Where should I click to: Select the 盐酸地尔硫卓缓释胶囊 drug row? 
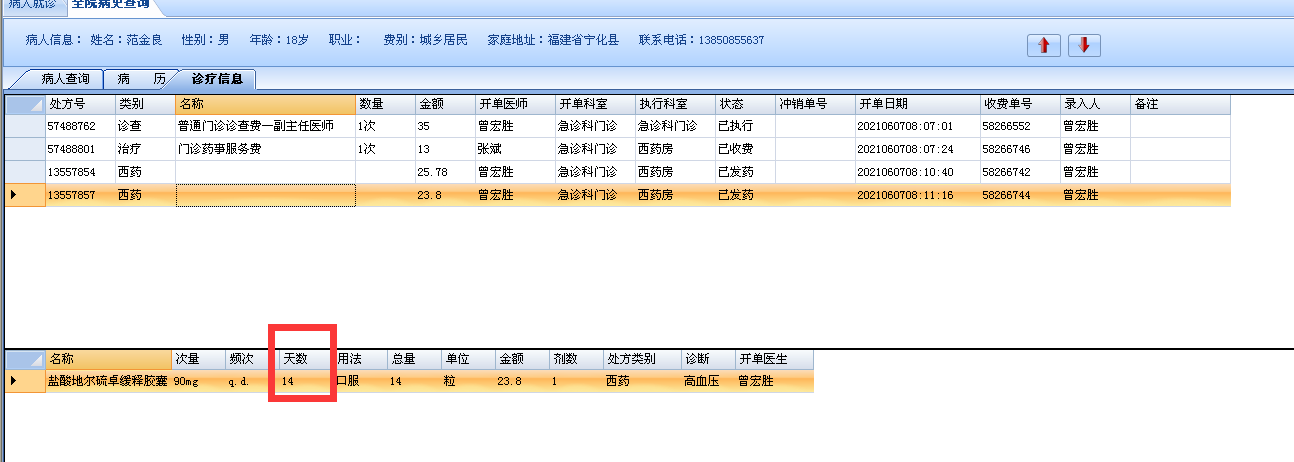[x=409, y=381]
